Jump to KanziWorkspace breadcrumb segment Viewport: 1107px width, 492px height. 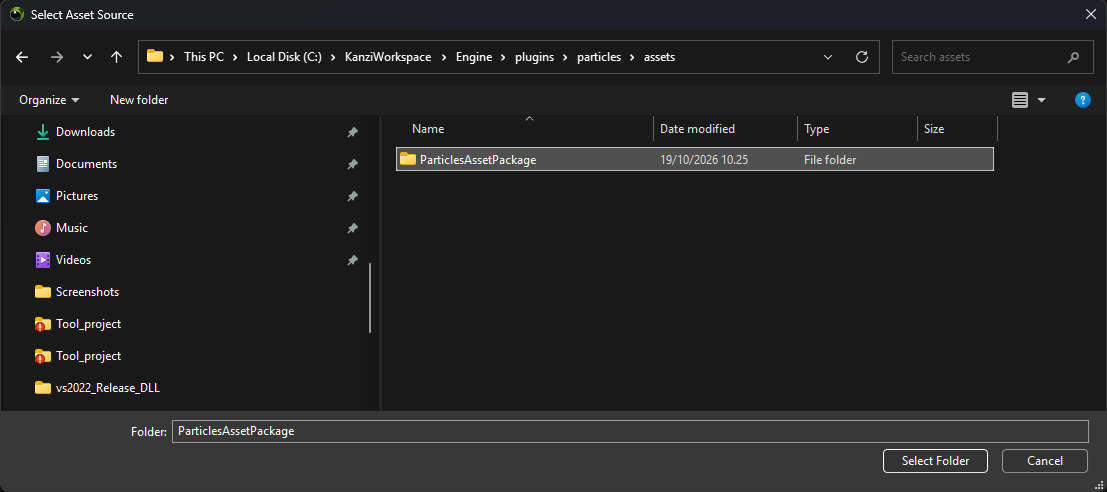click(388, 57)
